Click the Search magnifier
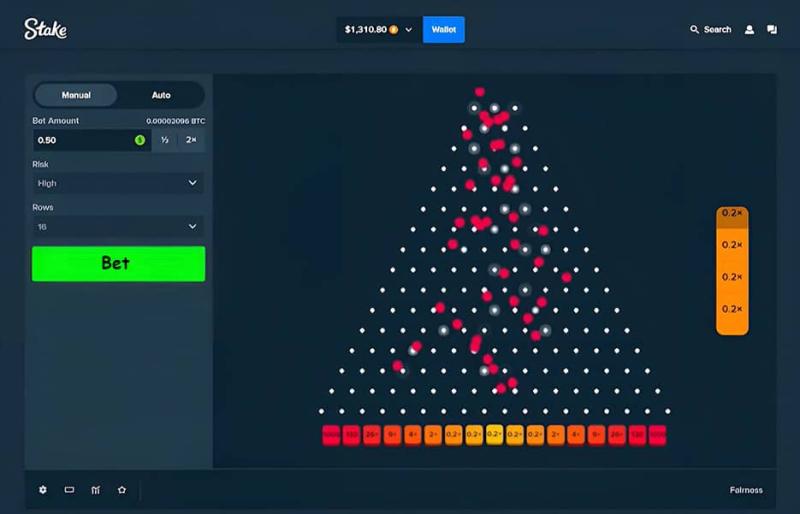Screen dimensions: 800x514 710,30
